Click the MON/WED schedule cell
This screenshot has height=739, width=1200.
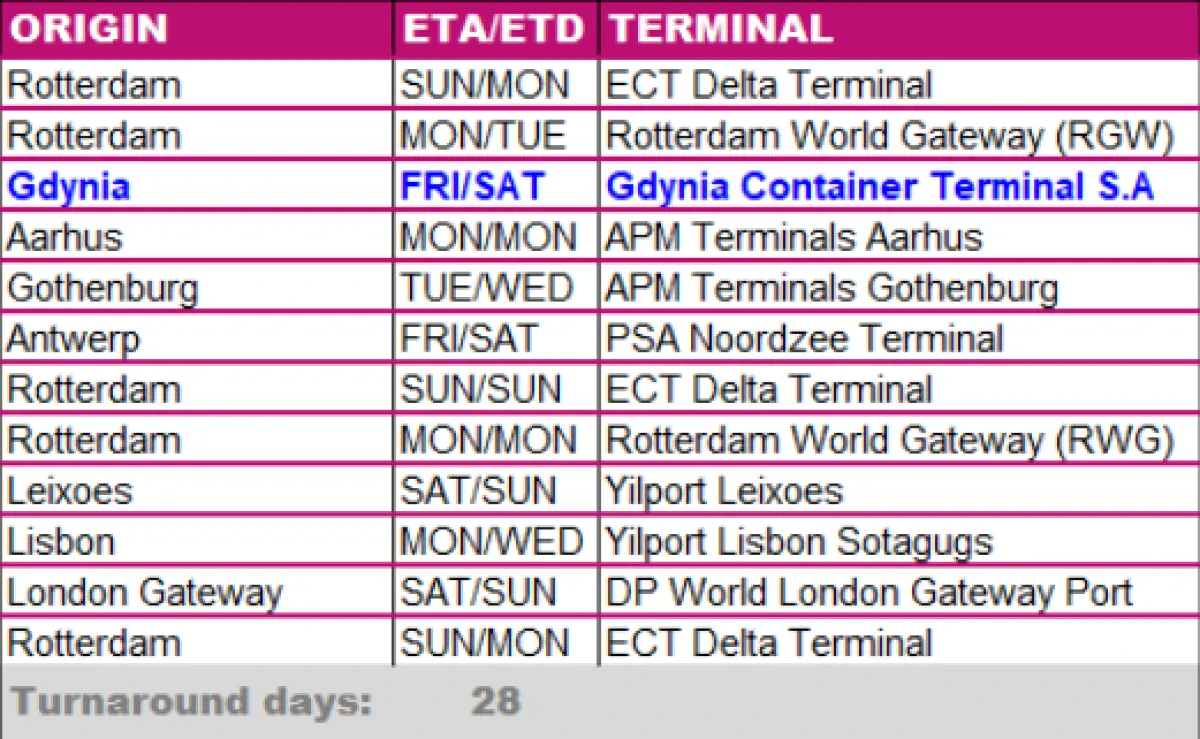pos(491,542)
